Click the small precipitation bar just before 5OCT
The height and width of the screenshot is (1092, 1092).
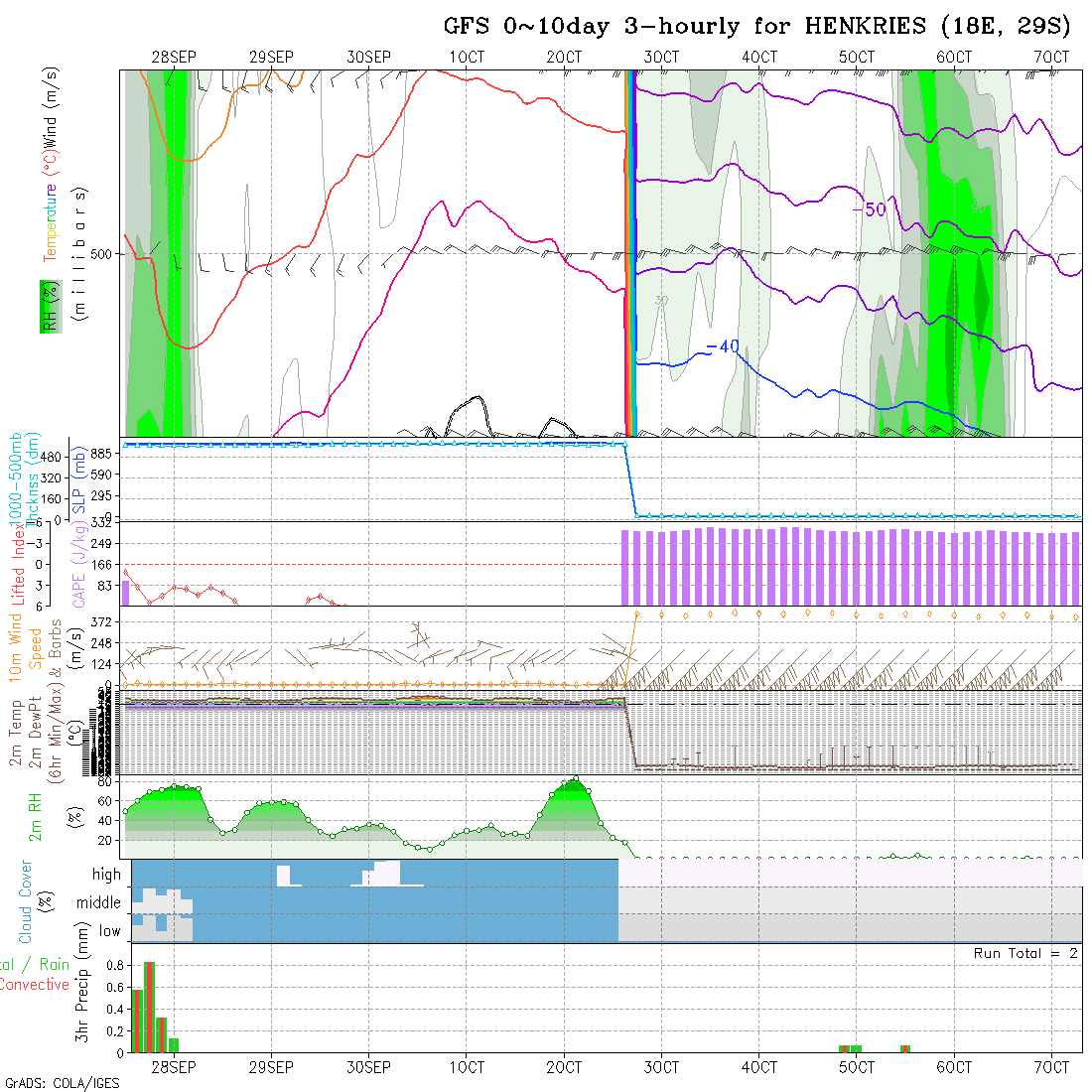[x=844, y=1048]
